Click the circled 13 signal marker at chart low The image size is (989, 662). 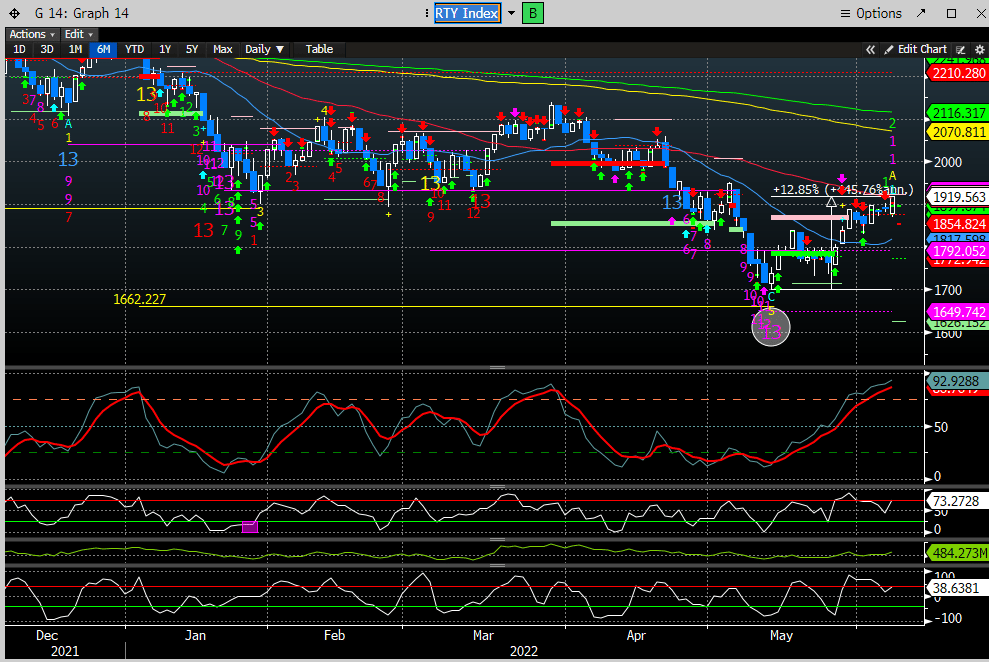770,327
